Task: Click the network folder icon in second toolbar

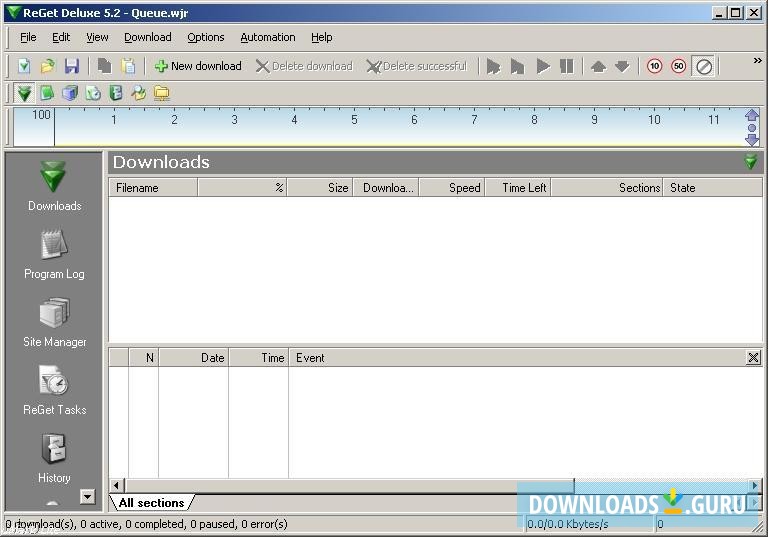Action: (x=162, y=93)
